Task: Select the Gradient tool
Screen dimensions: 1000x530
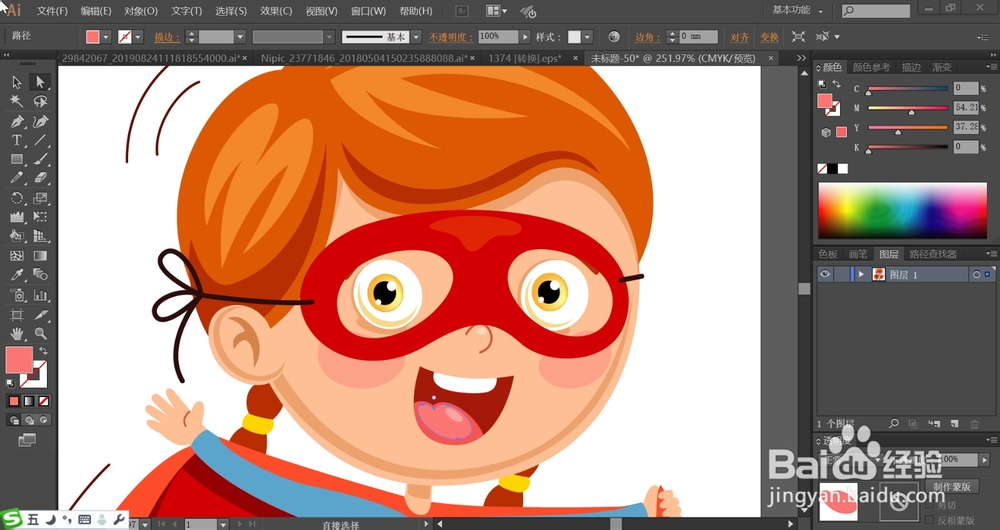Action: click(x=40, y=256)
